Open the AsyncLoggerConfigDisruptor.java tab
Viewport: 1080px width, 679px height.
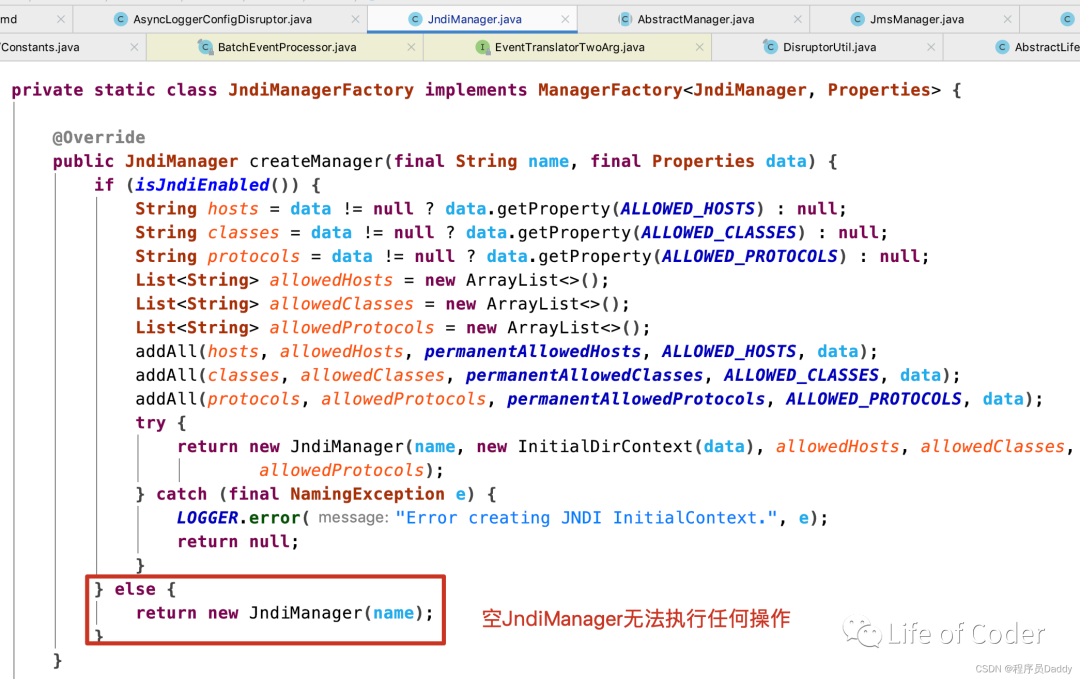click(x=222, y=19)
